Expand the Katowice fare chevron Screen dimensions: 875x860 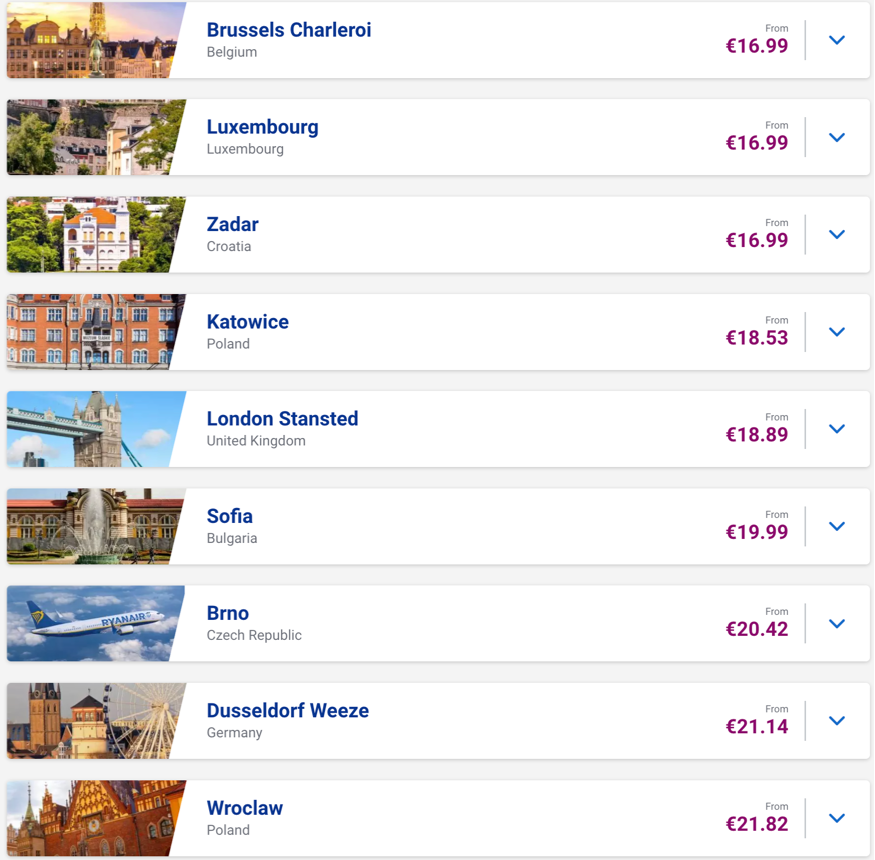837,332
